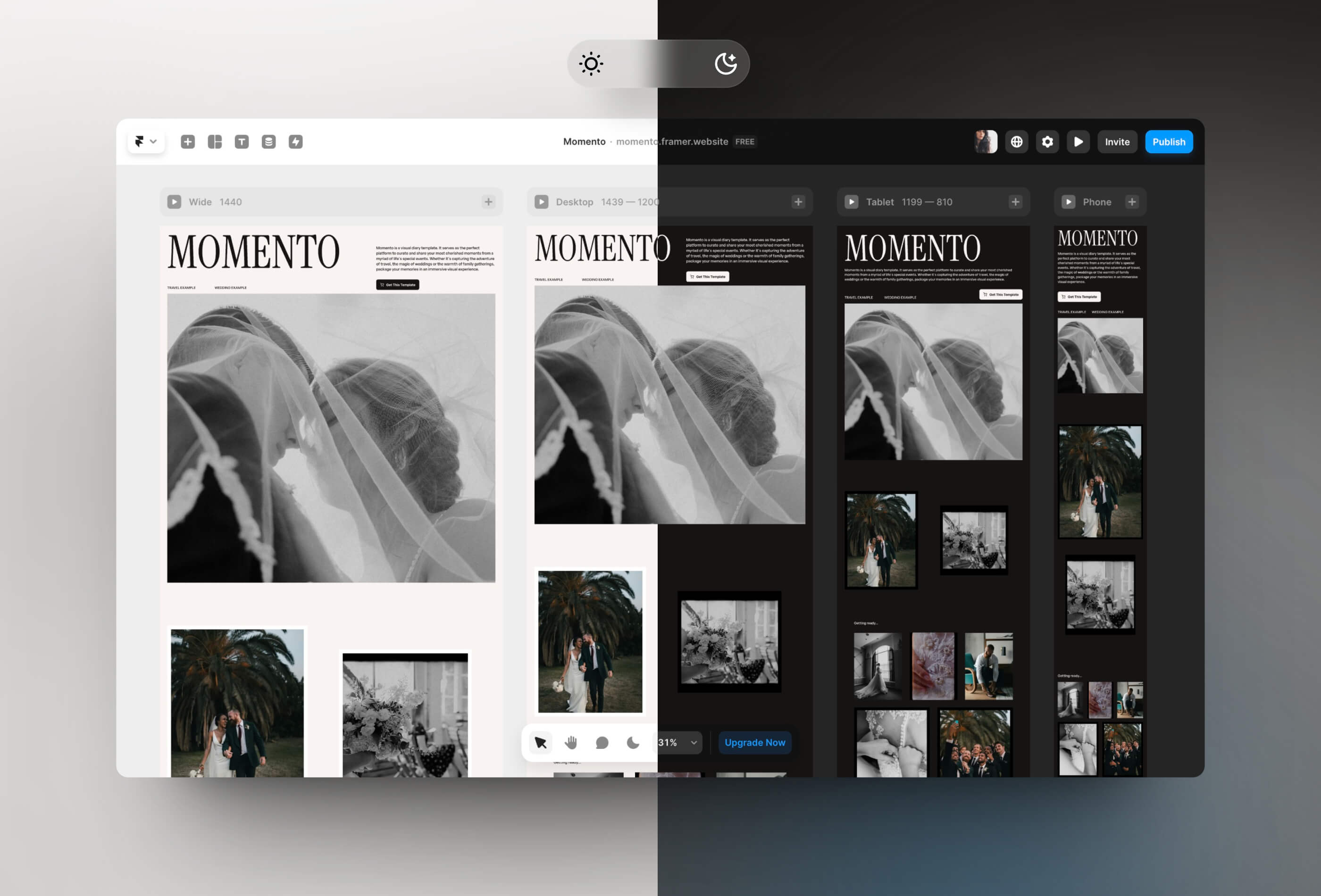Click the lightning bolt icon in the toolbar
This screenshot has height=896, width=1321.
296,141
